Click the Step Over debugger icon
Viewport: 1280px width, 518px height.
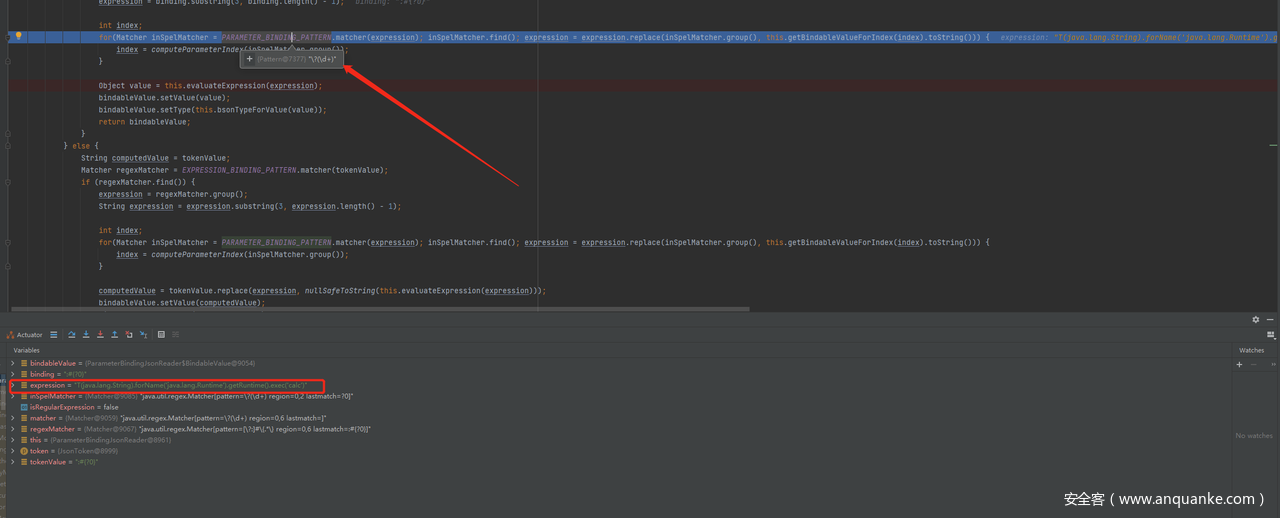coord(72,335)
